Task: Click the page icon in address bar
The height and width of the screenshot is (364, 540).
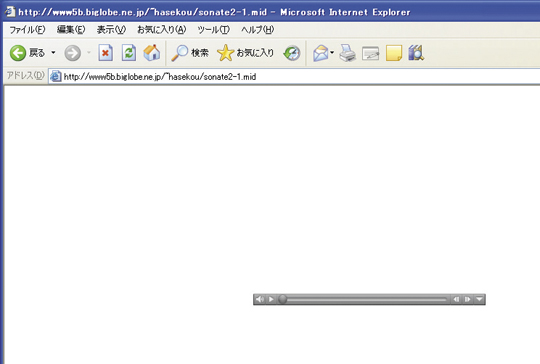Action: click(55, 76)
